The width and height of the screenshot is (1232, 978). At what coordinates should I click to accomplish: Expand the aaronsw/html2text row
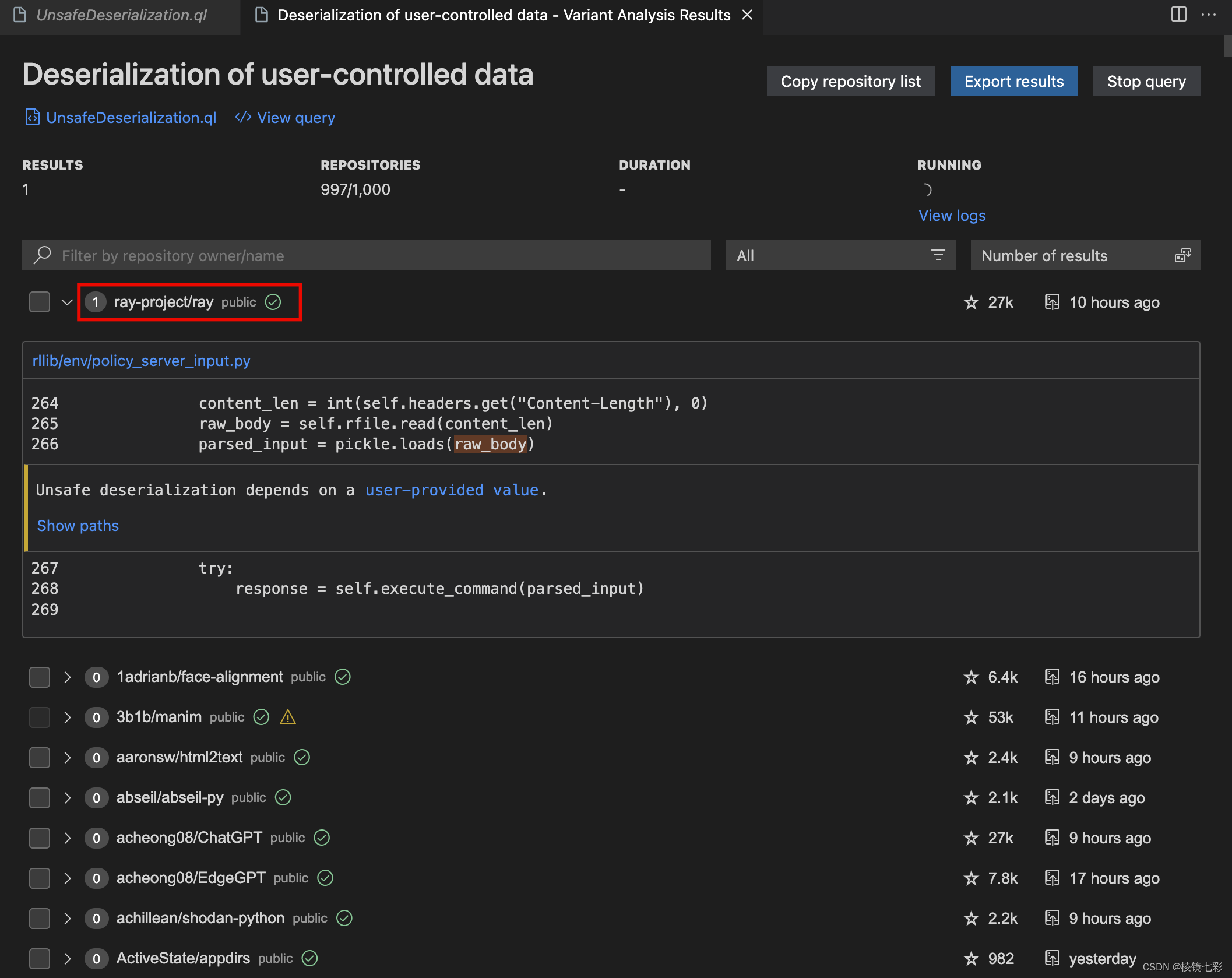pyautogui.click(x=67, y=757)
